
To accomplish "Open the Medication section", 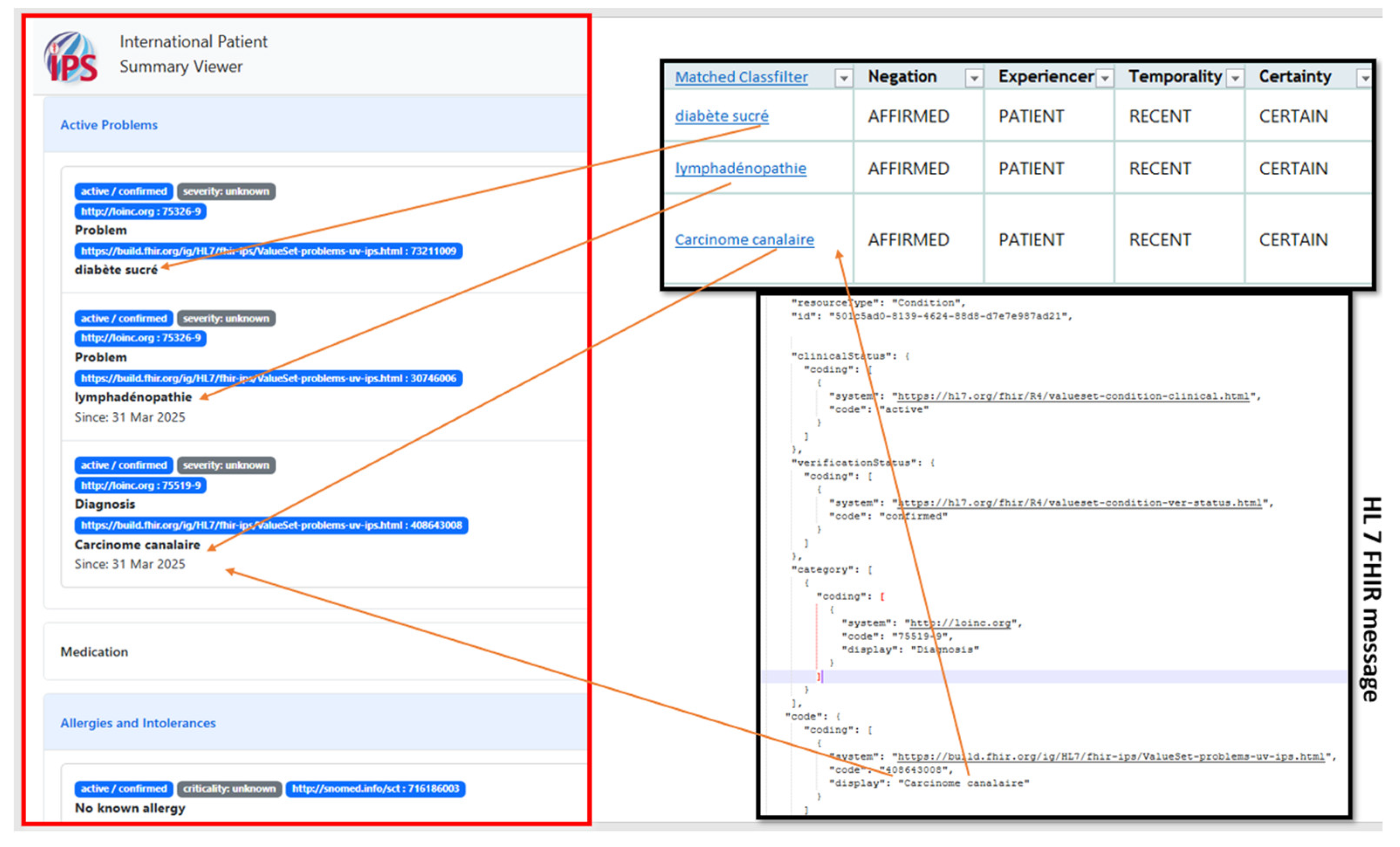I will 94,652.
